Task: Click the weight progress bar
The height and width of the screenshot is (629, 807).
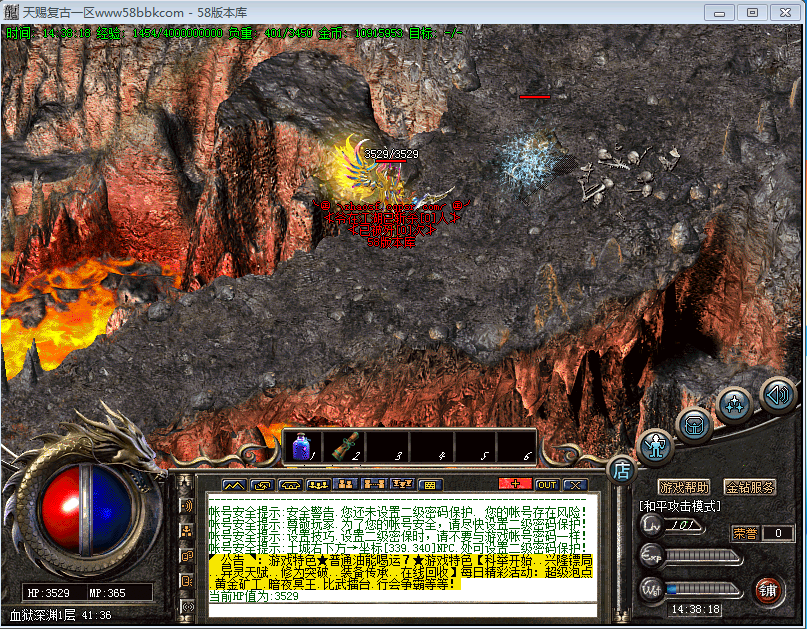Action: 702,588
